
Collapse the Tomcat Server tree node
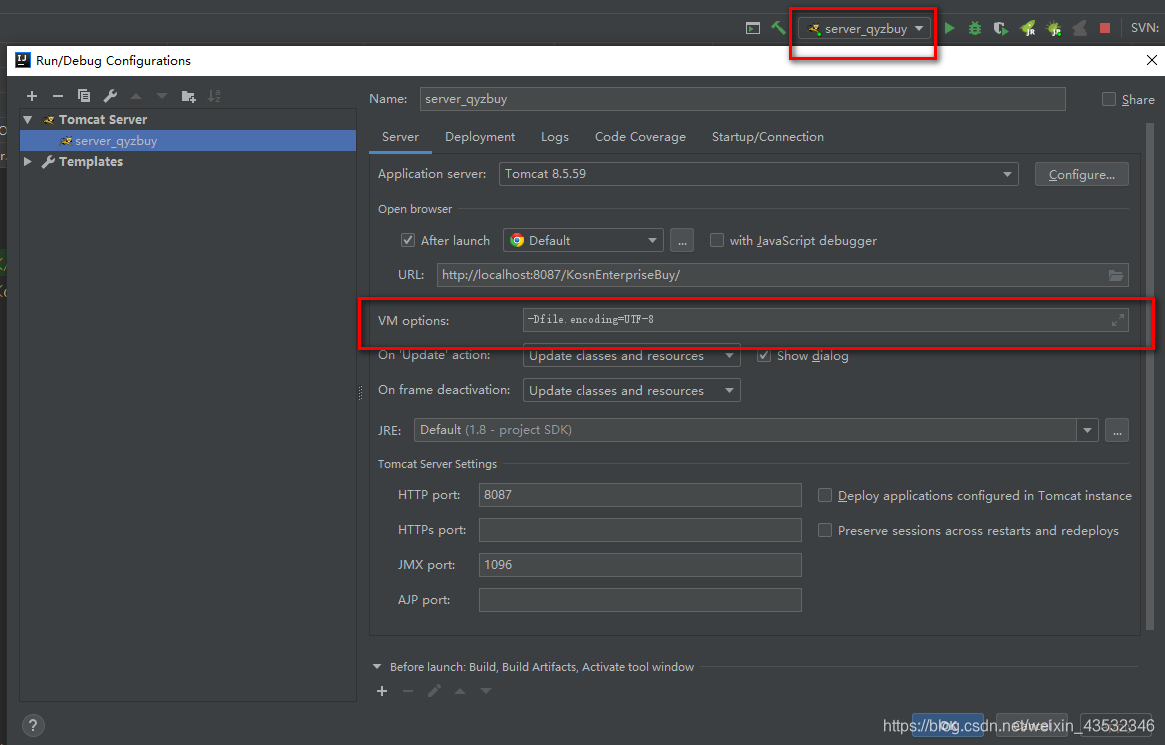click(x=28, y=120)
